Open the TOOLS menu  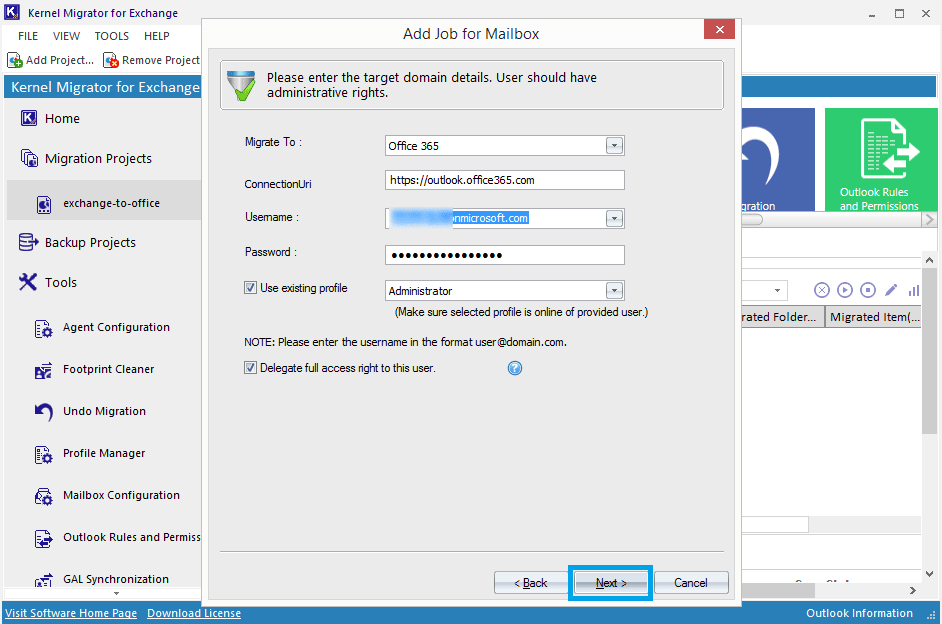[x=112, y=36]
